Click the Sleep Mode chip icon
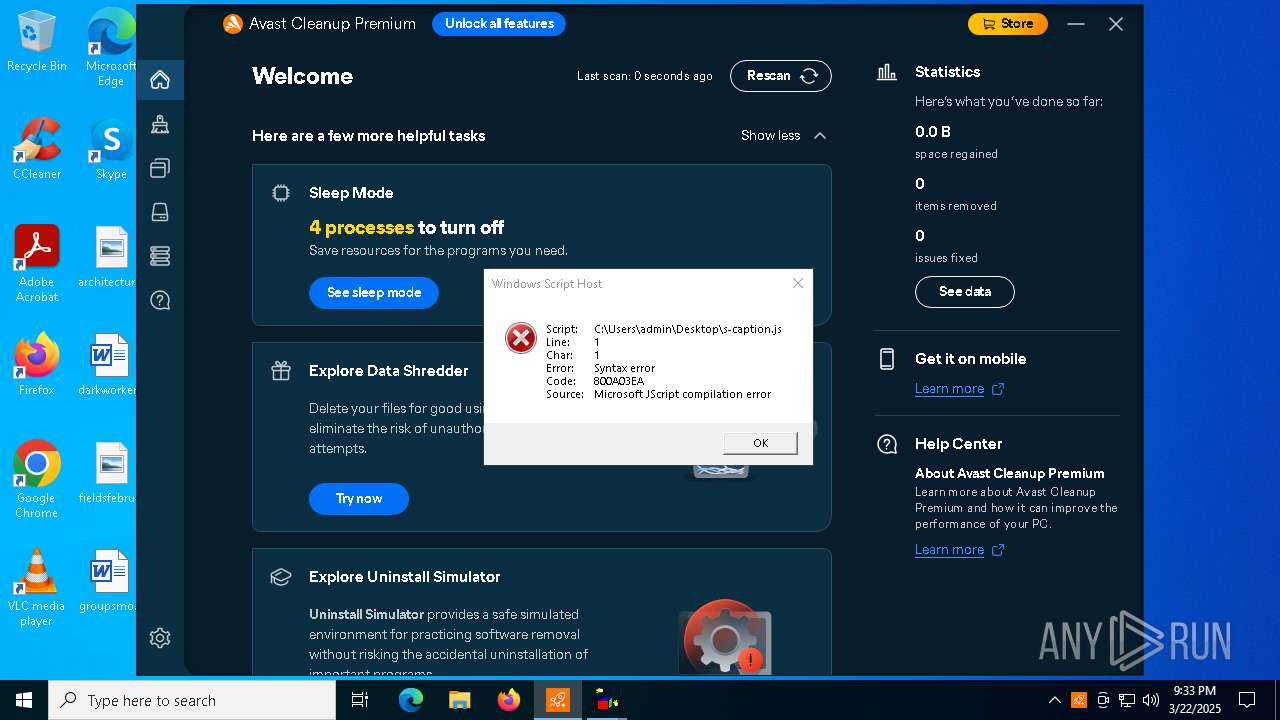 pos(281,193)
